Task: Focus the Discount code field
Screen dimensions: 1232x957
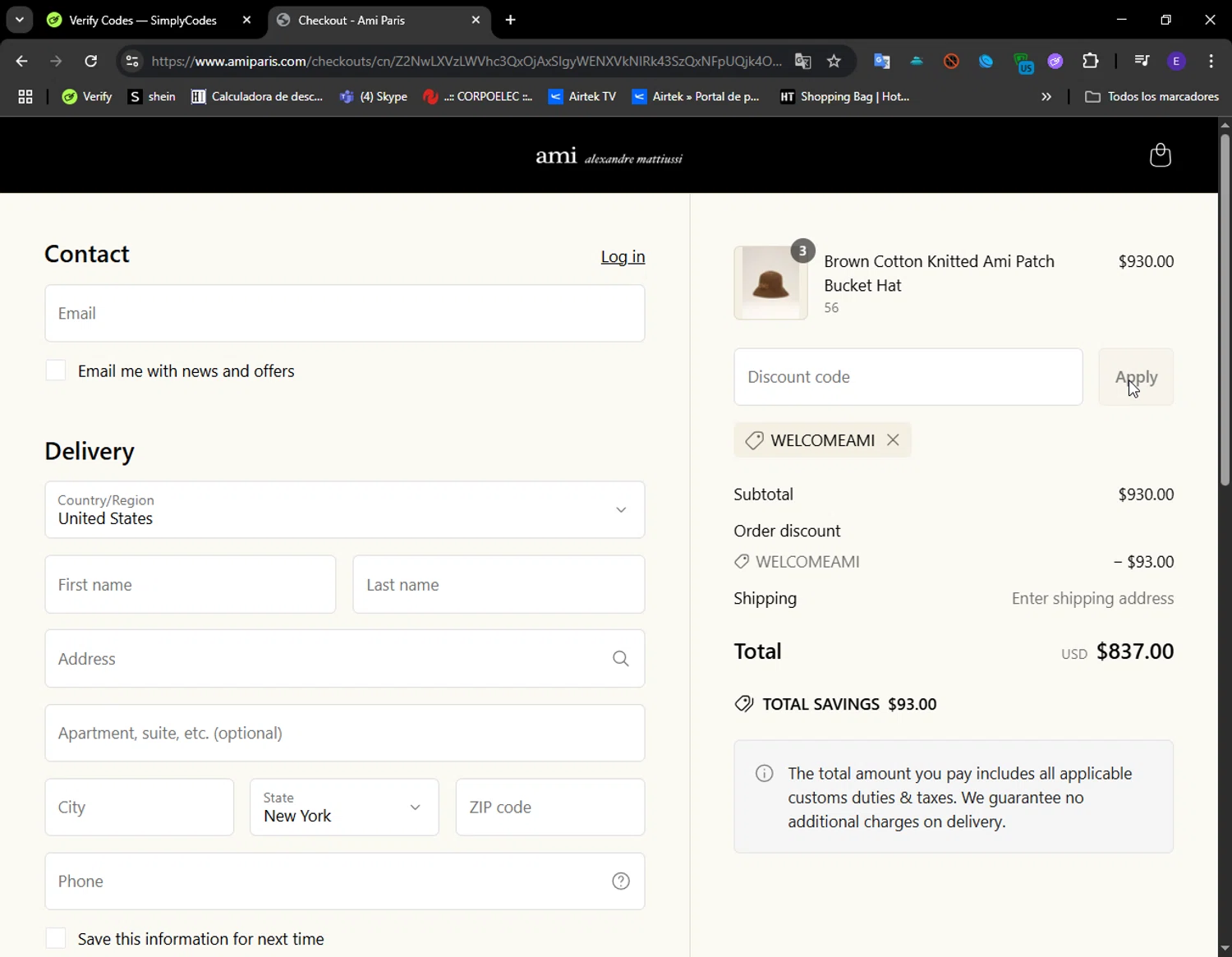Action: click(x=908, y=377)
